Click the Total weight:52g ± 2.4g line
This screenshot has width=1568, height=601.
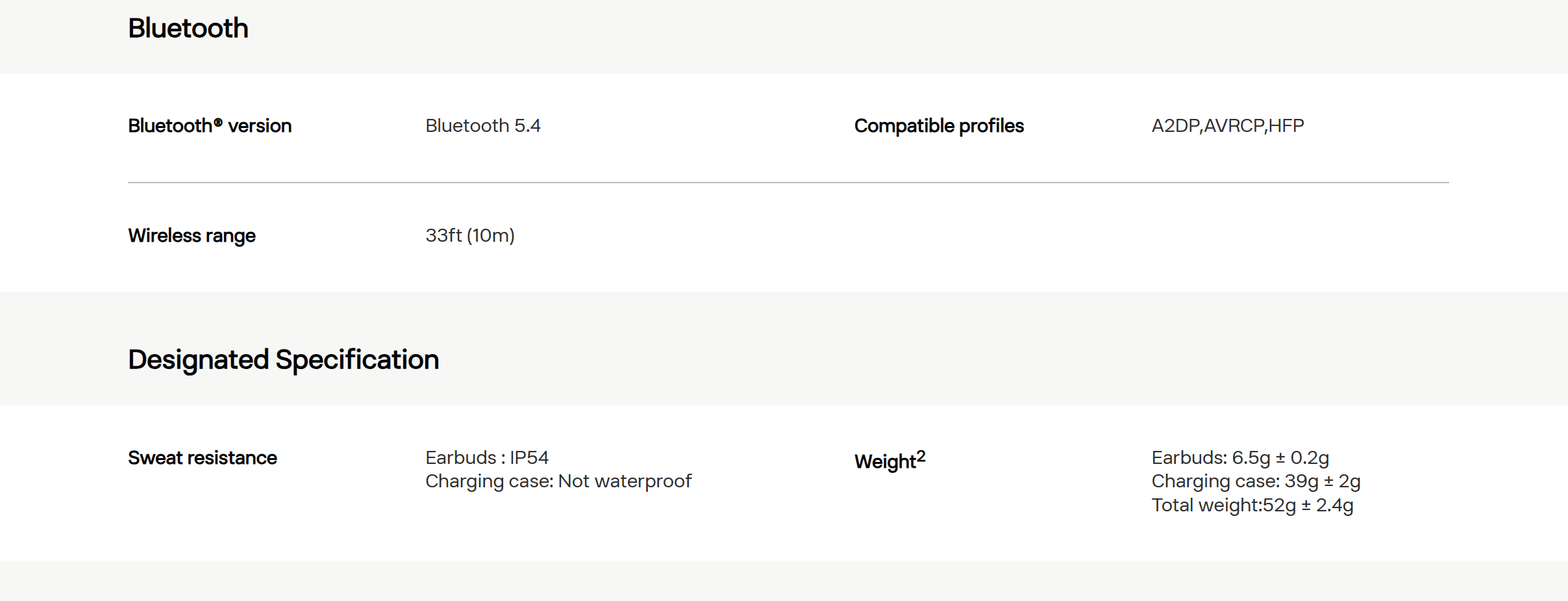point(1252,505)
